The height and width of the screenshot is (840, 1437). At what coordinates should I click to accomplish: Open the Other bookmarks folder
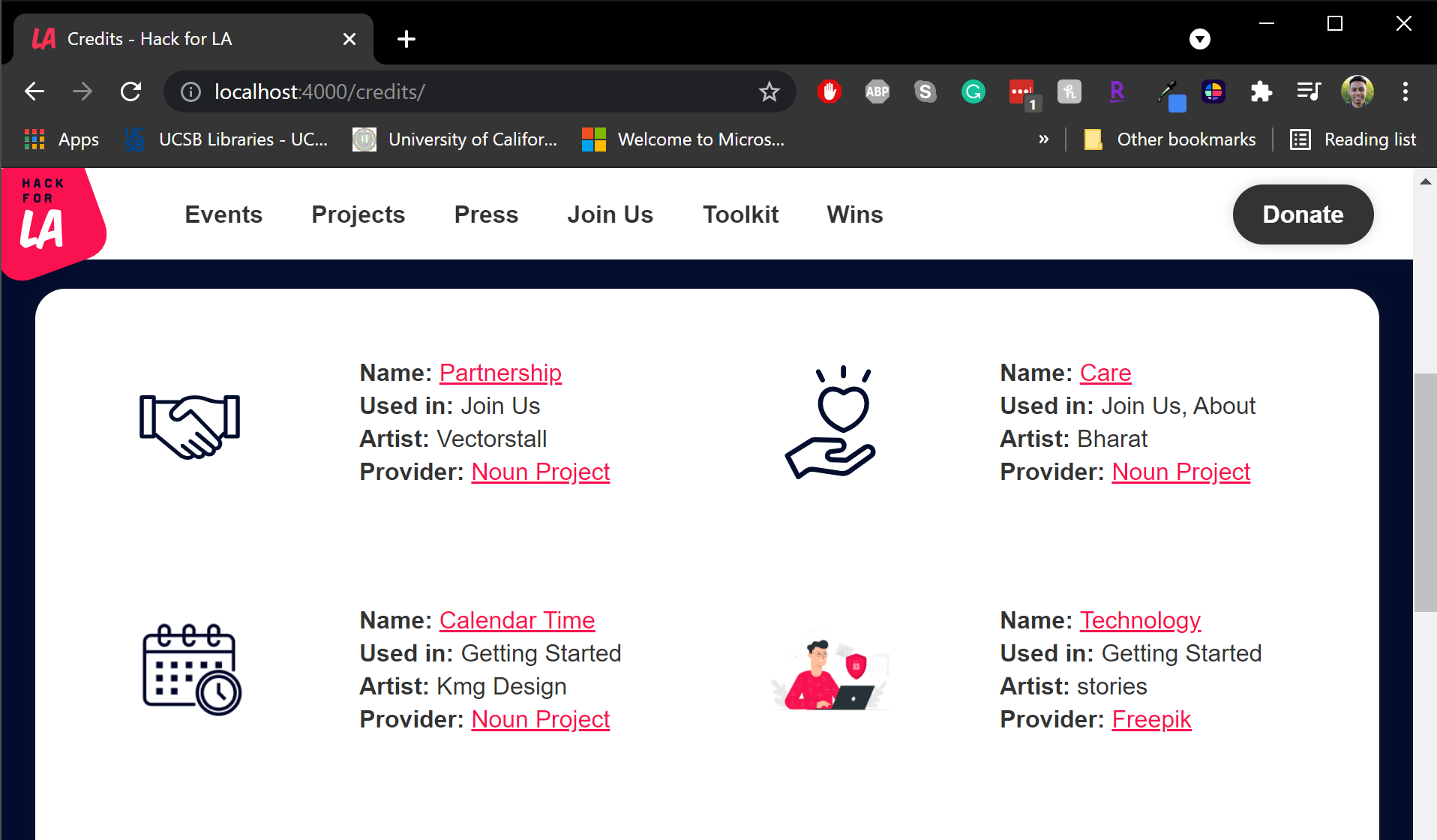point(1169,139)
